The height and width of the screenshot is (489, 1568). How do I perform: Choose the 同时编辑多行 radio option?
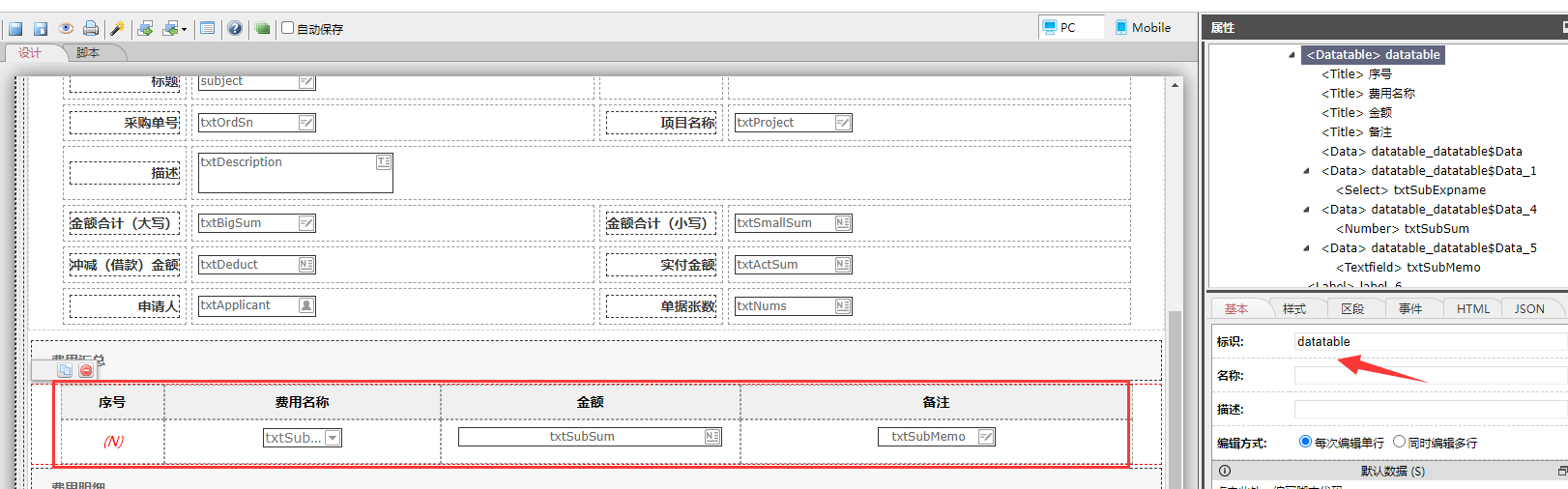coord(1399,442)
